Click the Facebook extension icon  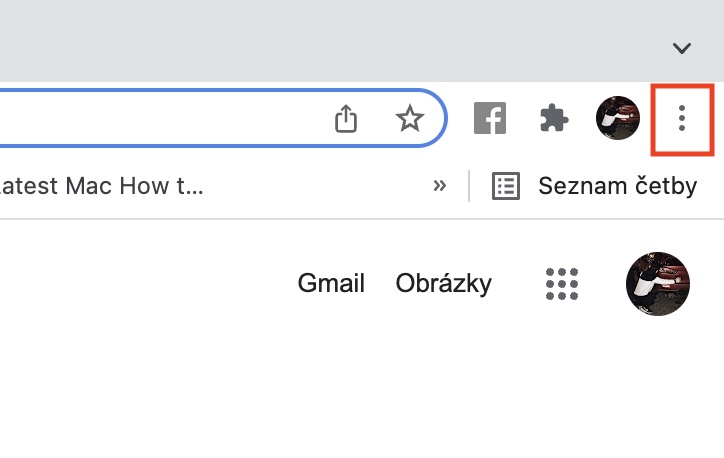(489, 119)
